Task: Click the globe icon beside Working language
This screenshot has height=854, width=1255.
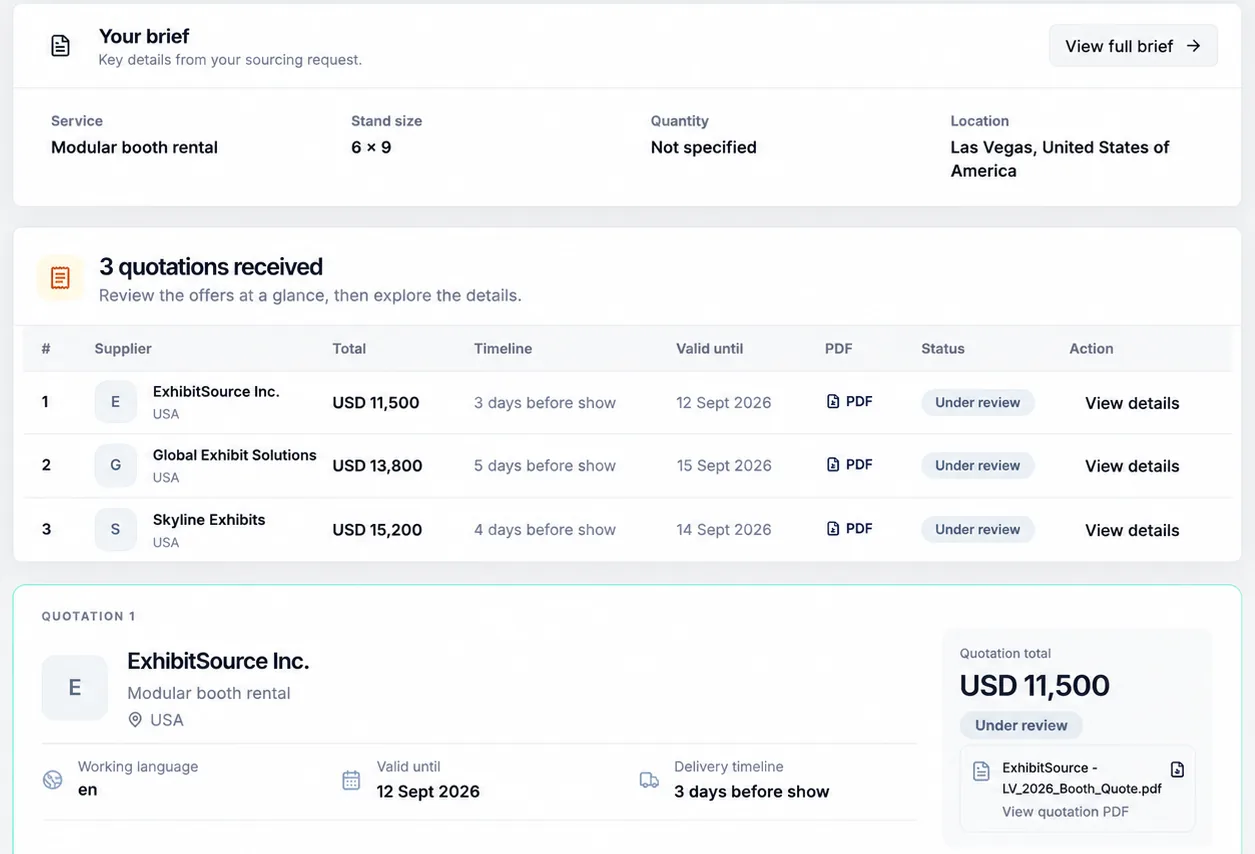Action: (53, 780)
